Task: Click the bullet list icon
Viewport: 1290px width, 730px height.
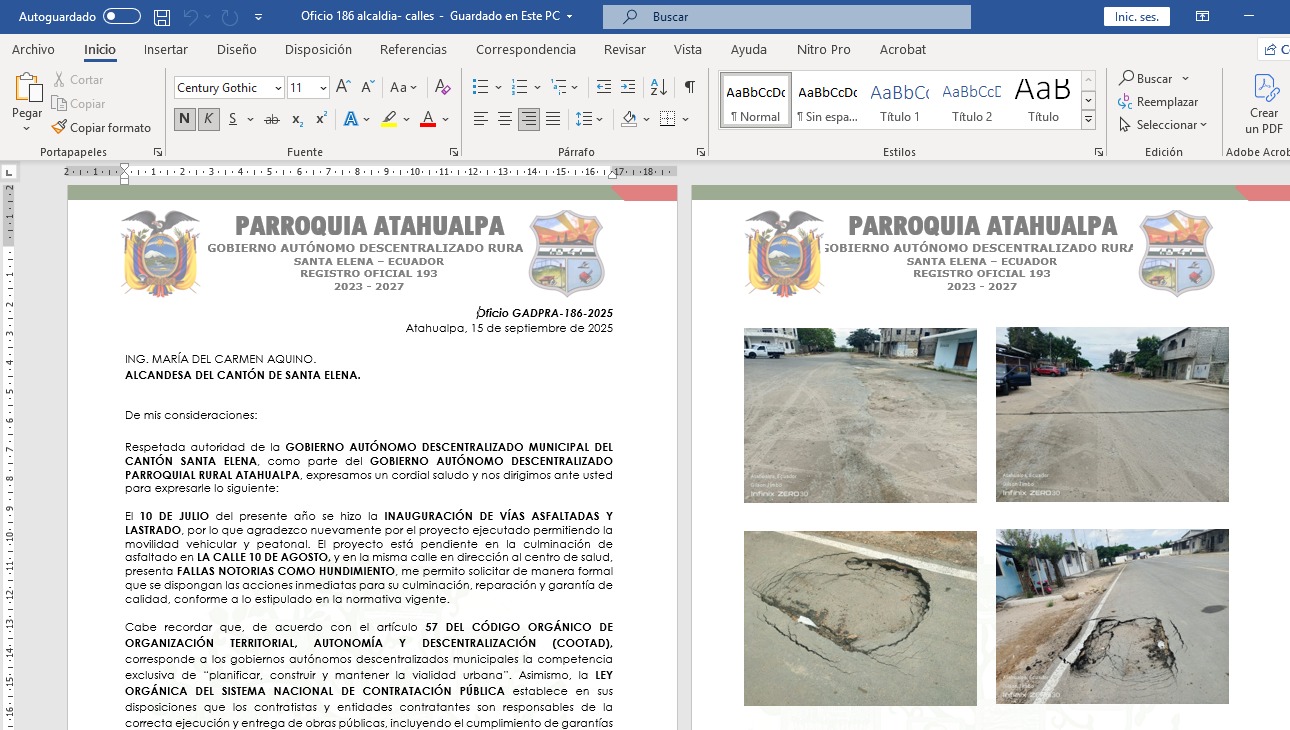Action: 480,87
